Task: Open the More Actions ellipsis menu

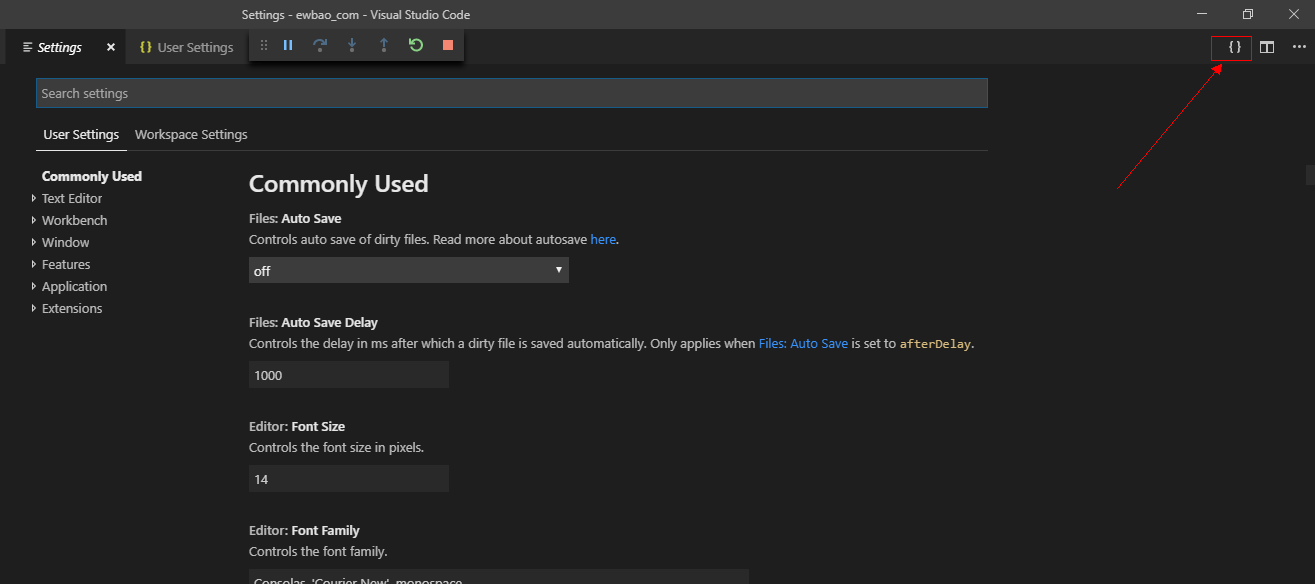Action: [1299, 47]
